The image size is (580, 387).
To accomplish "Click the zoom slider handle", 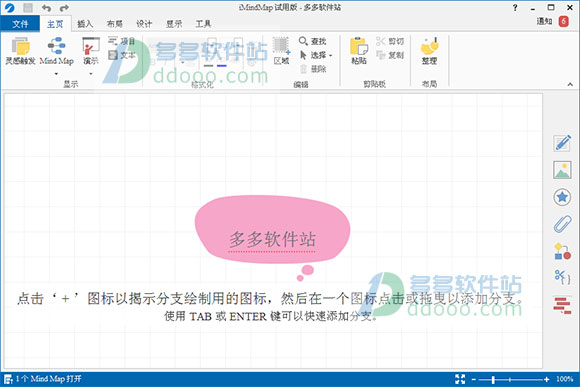I will click(x=493, y=379).
